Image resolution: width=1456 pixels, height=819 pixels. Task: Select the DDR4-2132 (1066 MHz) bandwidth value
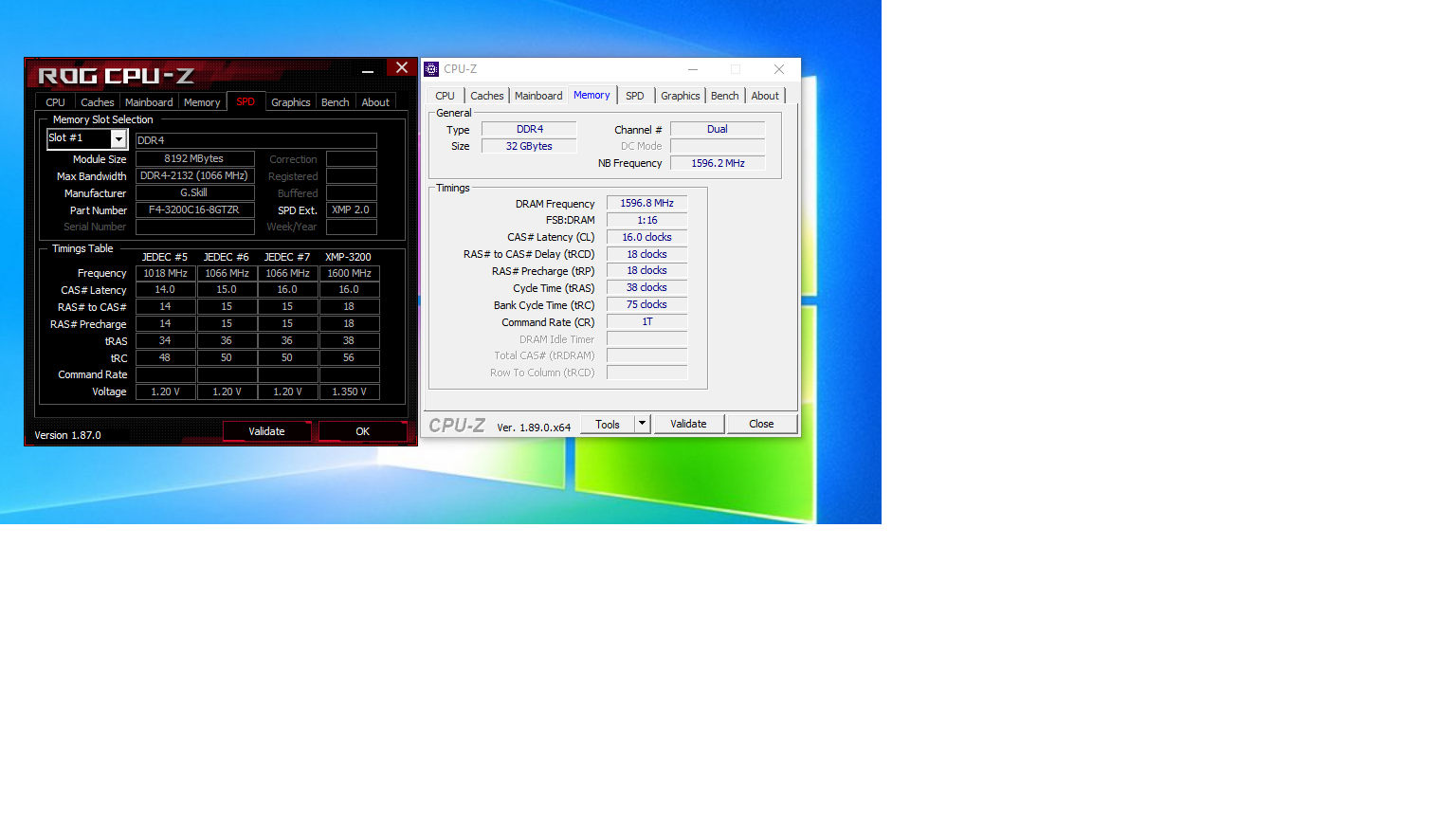[x=194, y=176]
